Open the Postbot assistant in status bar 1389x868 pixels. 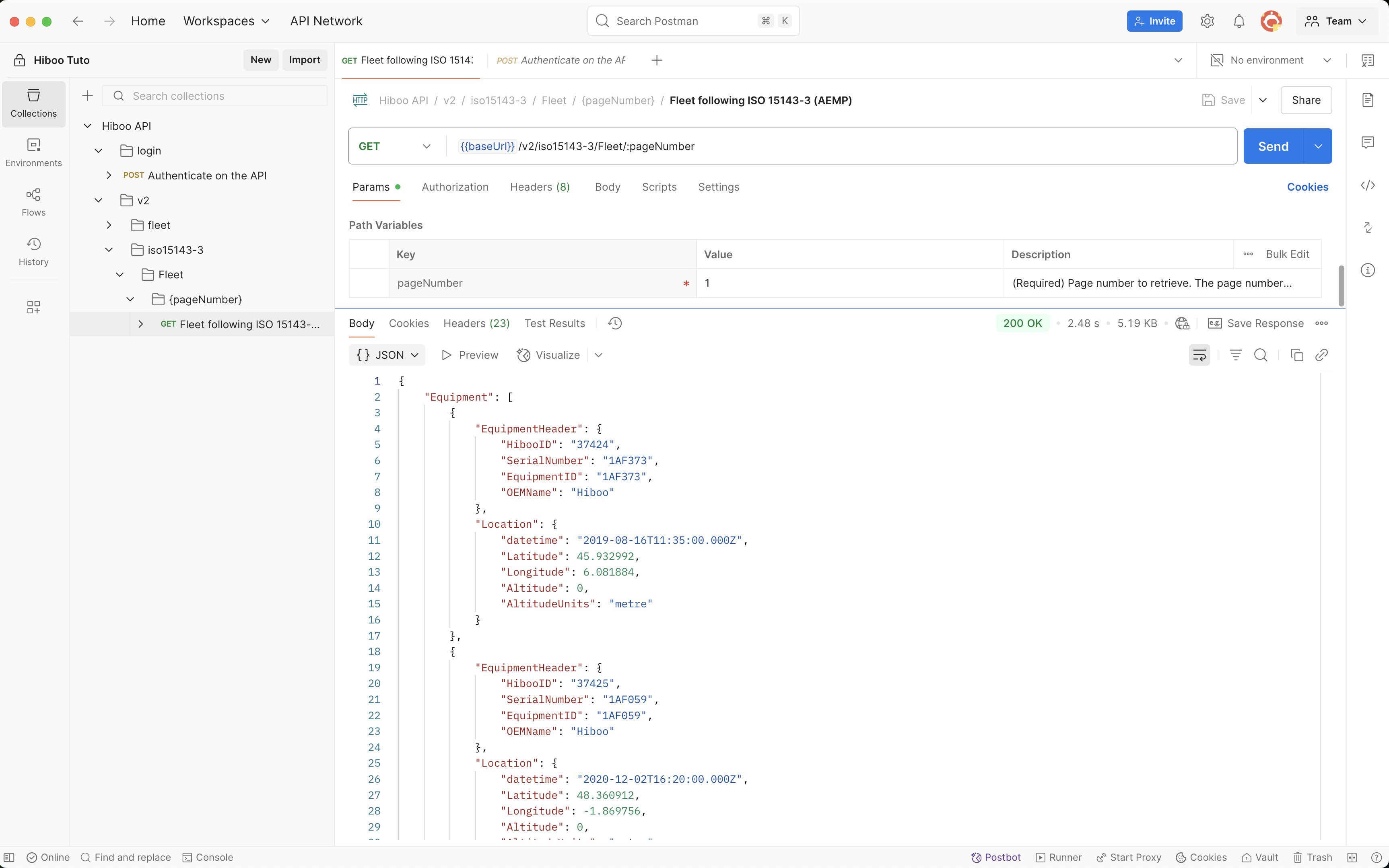[x=995, y=857]
